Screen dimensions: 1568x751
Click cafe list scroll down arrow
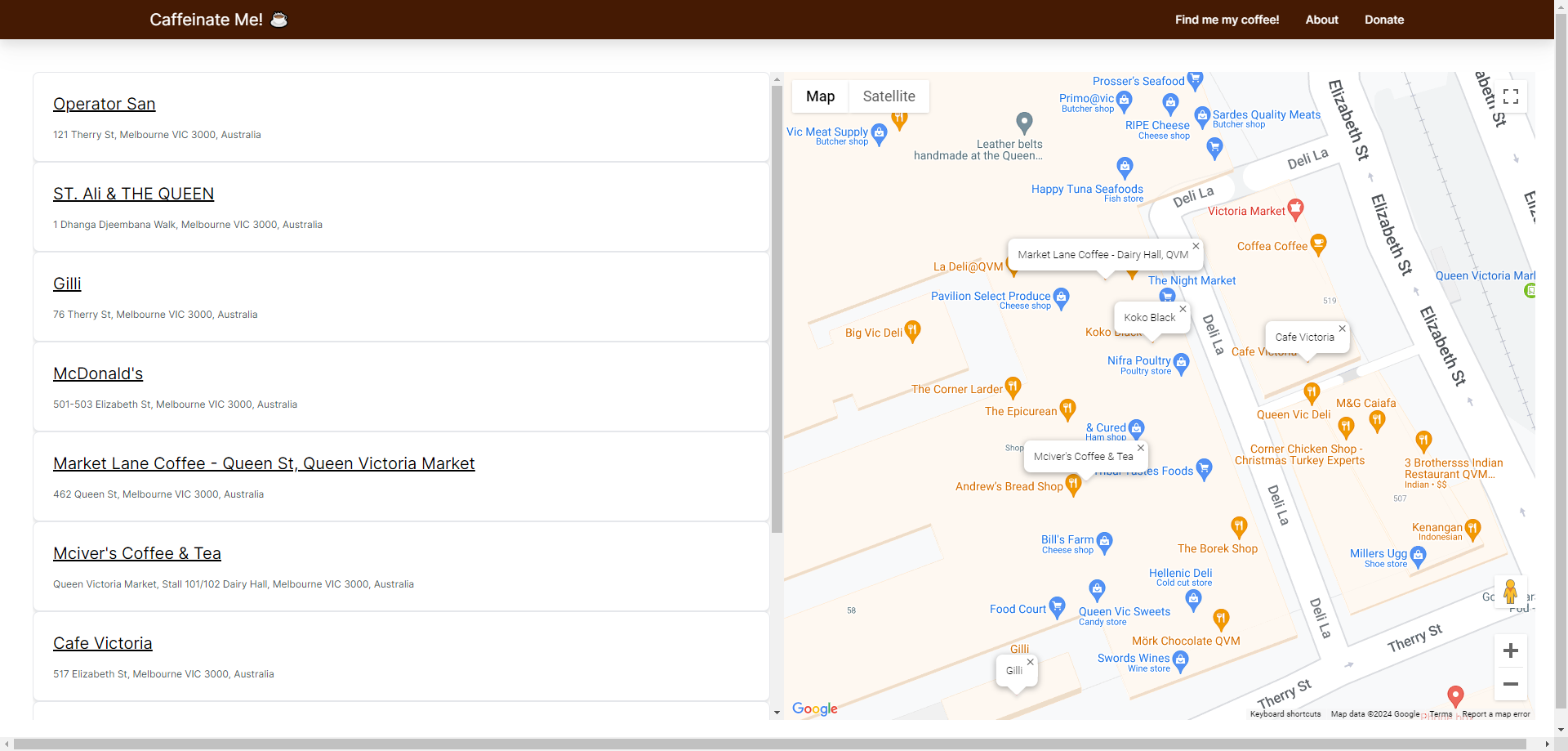coord(777,713)
